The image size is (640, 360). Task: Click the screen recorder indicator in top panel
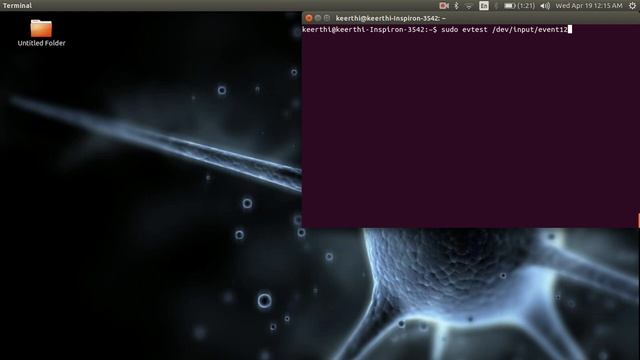444,6
